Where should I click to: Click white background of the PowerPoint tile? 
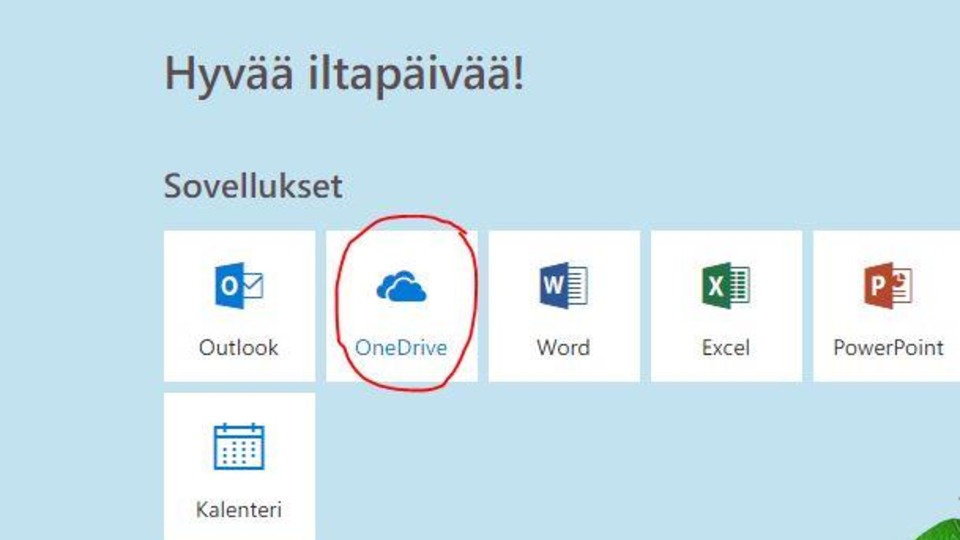(x=840, y=250)
